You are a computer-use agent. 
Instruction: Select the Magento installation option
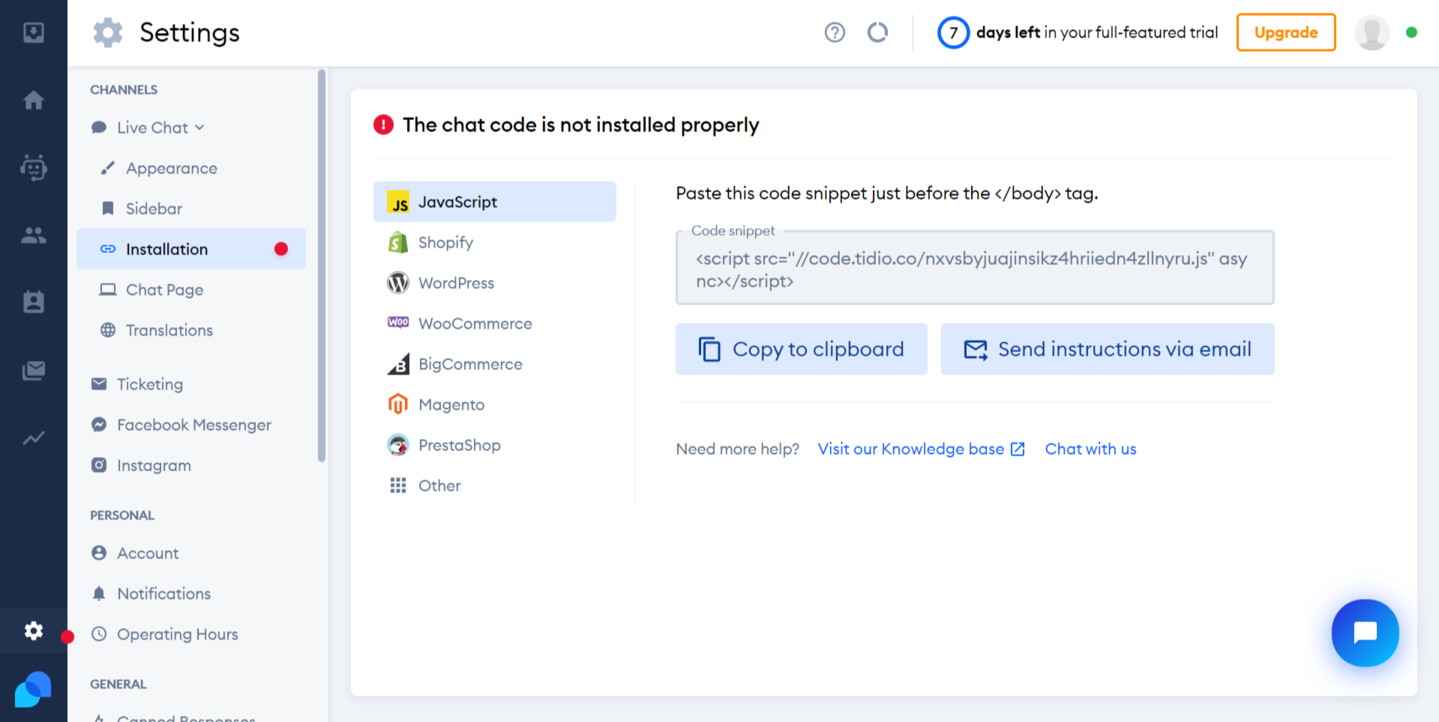pos(494,405)
